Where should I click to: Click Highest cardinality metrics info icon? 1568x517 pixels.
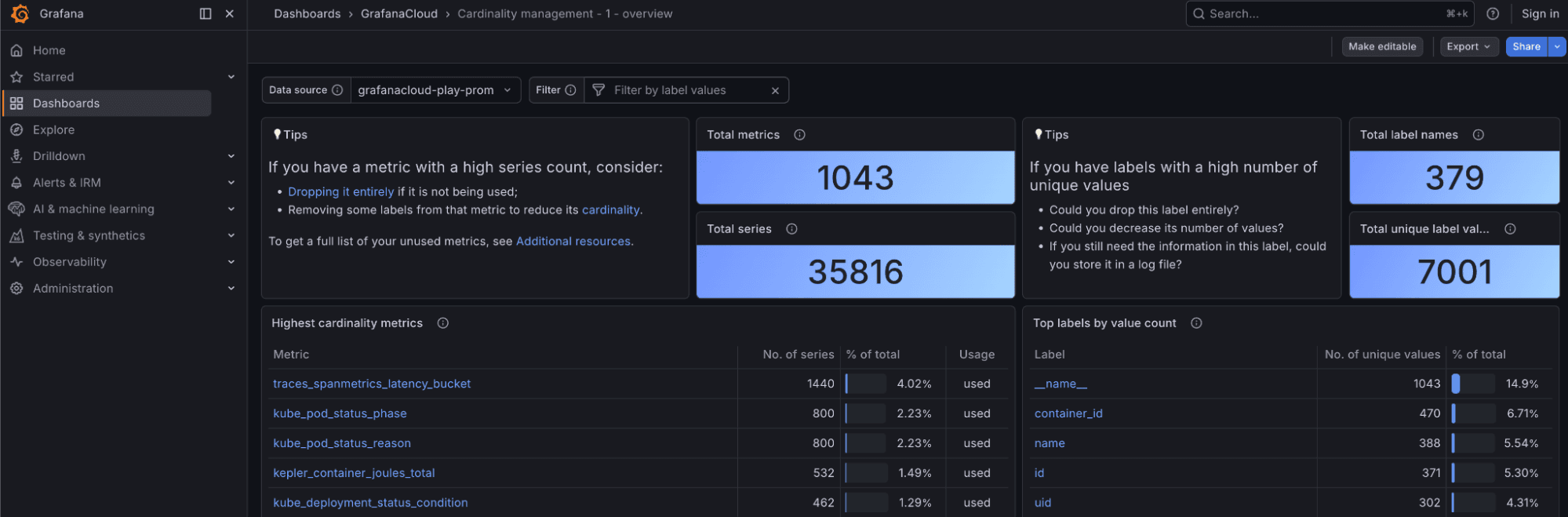[x=442, y=323]
